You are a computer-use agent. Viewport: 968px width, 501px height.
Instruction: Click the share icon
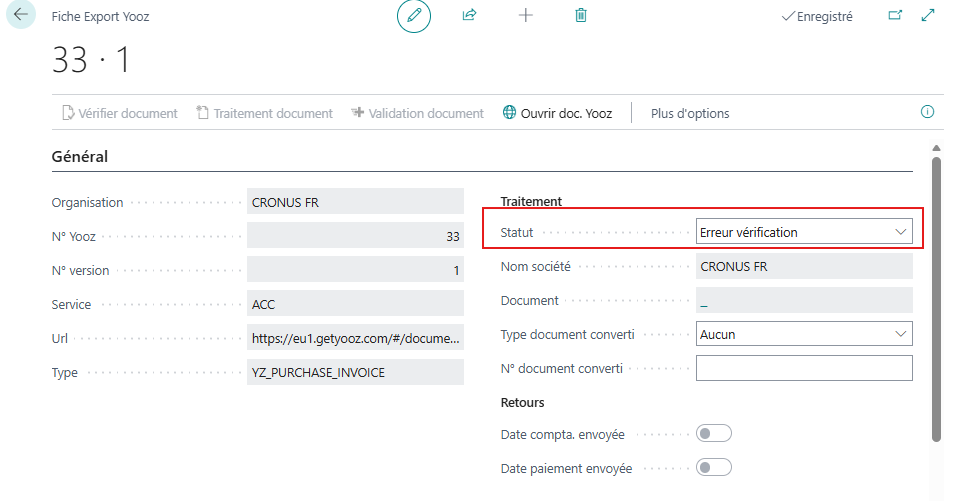point(469,16)
